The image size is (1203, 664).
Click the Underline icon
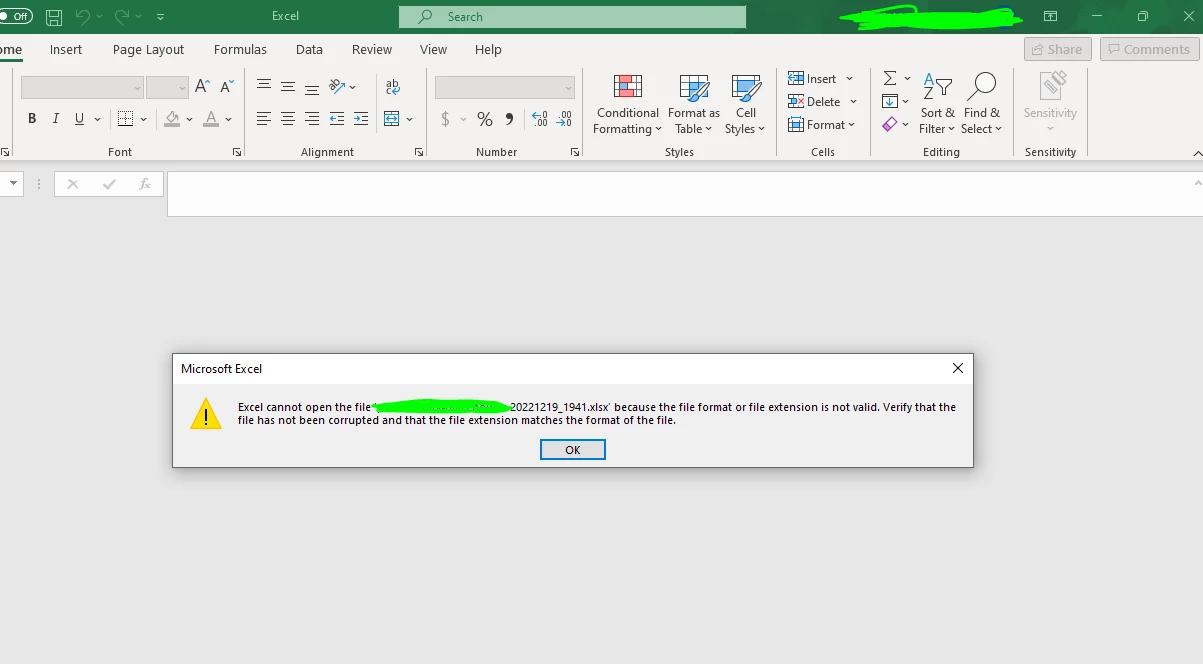79,119
